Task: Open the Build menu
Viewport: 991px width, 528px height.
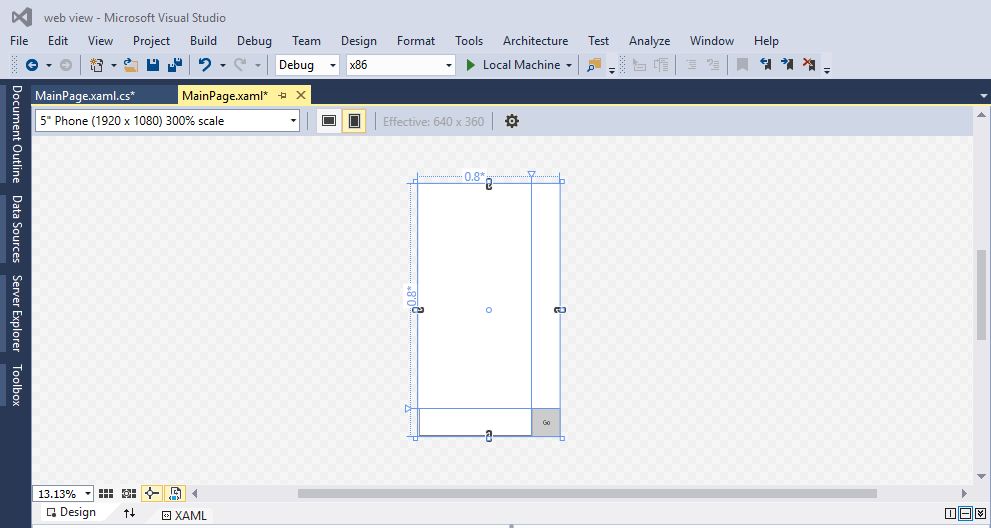Action: coord(204,40)
